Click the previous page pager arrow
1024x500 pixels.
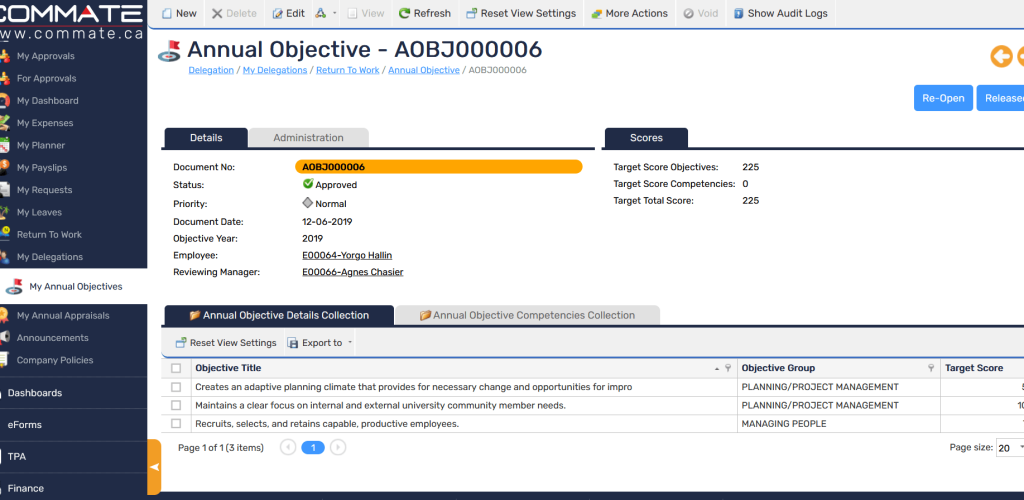(x=288, y=447)
